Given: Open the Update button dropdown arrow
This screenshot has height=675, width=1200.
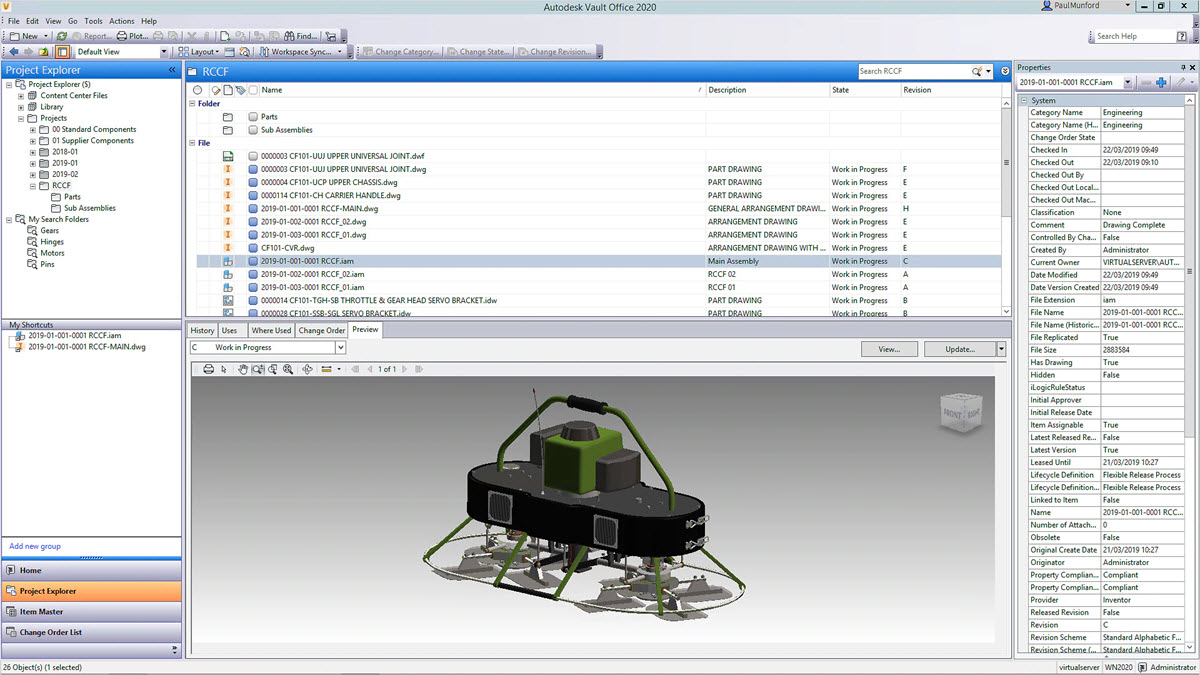Looking at the screenshot, I should pyautogui.click(x=1001, y=349).
